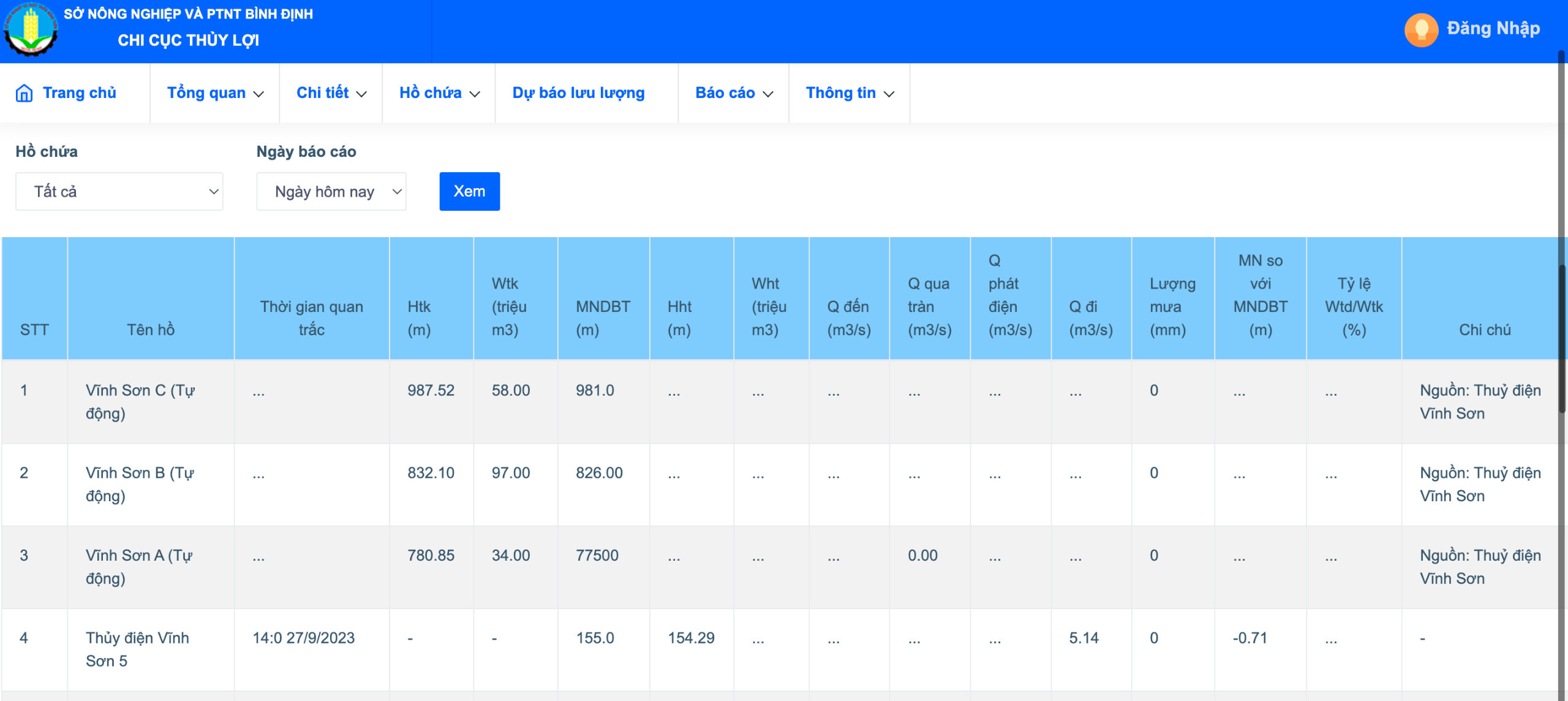Open the Dự báo lưu lượng menu item

[578, 93]
